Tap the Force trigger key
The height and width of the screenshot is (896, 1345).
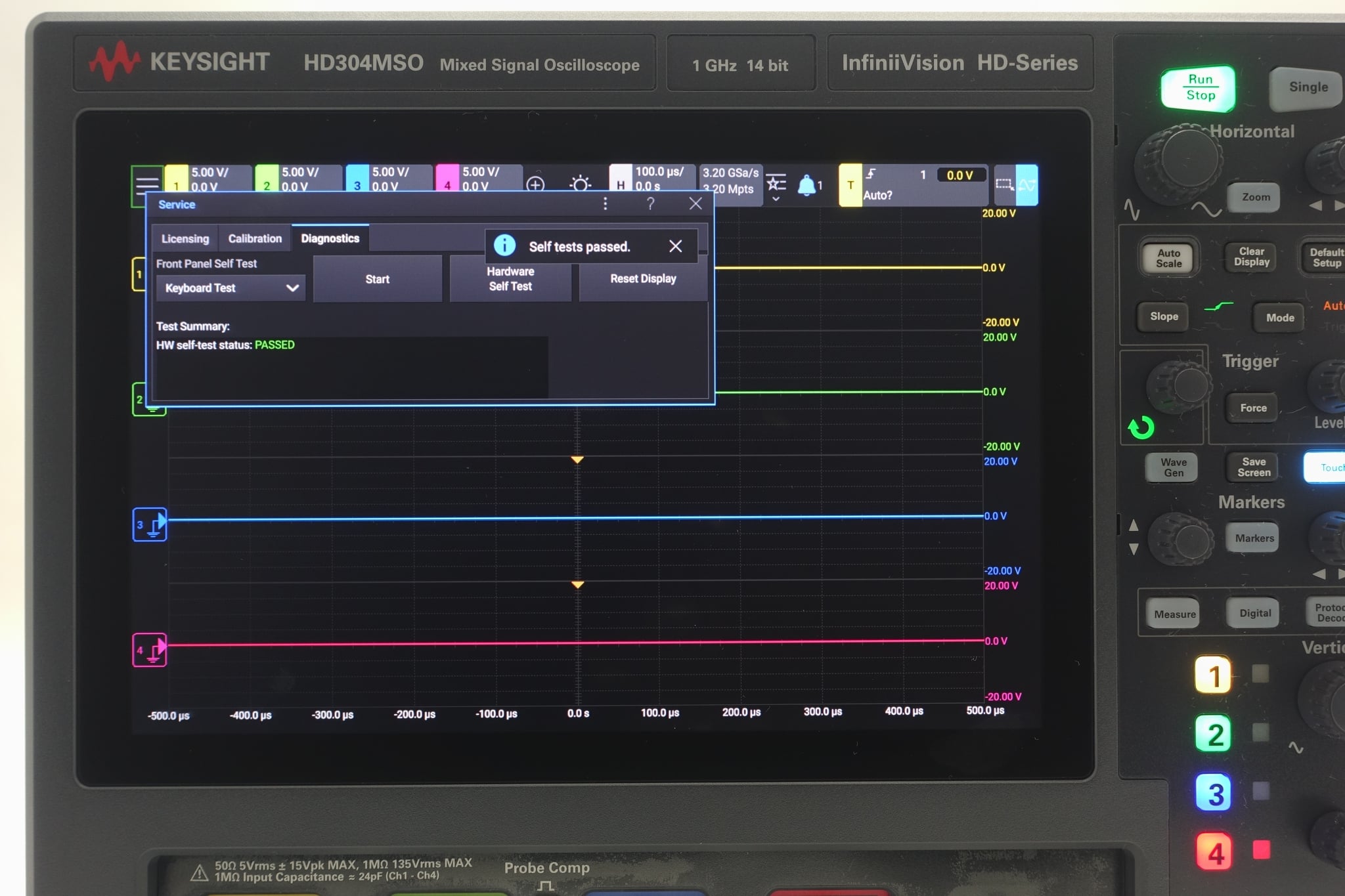(1253, 408)
